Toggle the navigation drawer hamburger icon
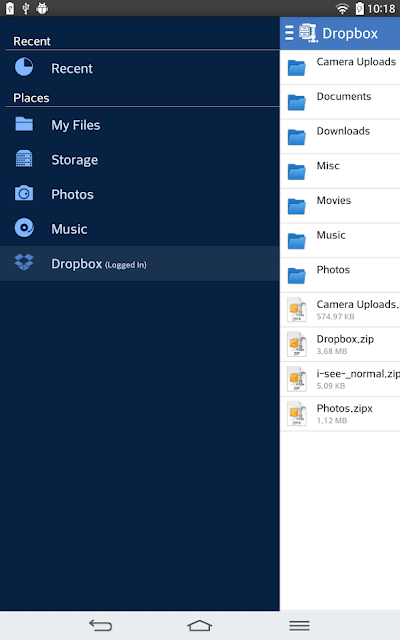 289,33
